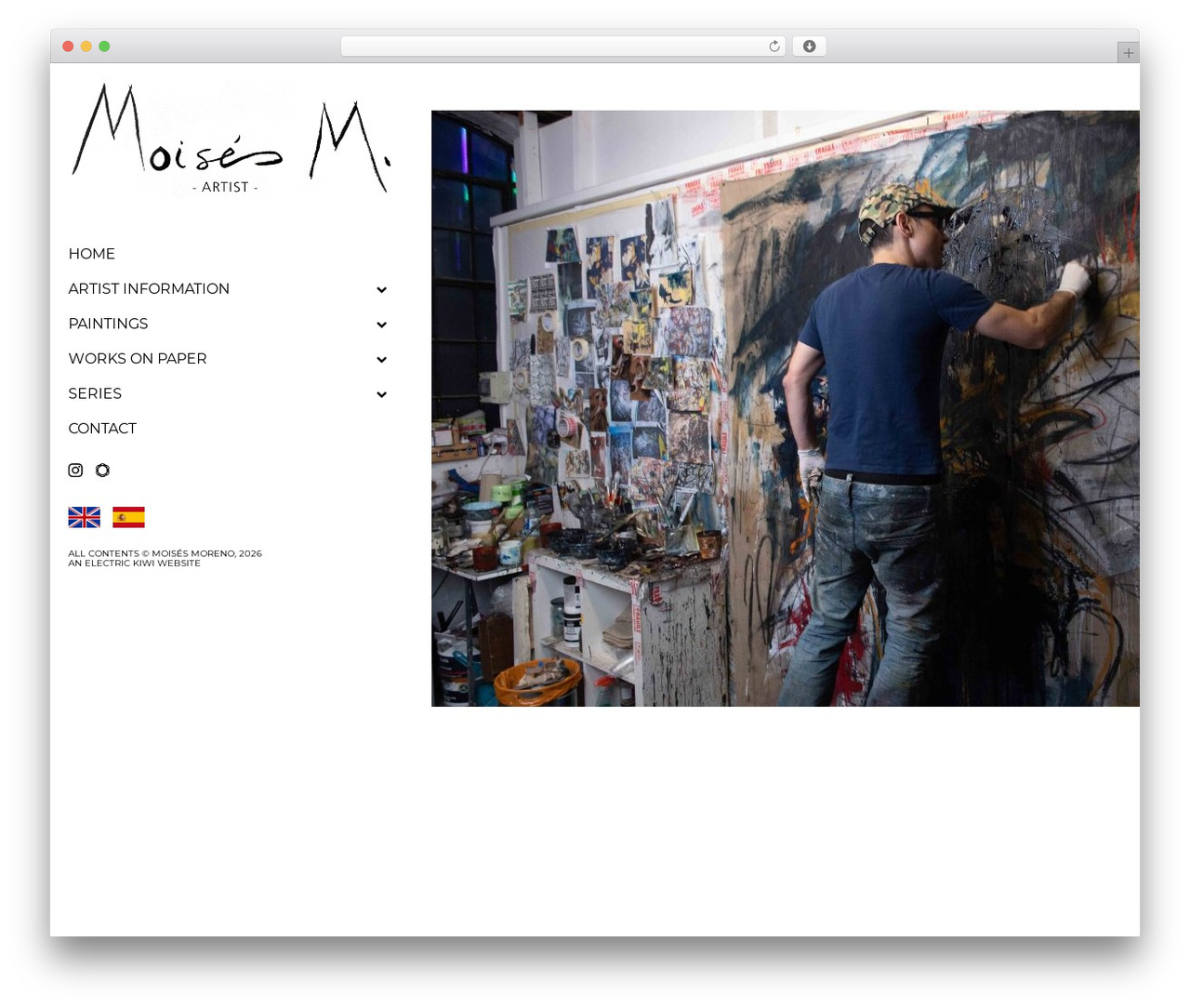Follow the Electric Kiwi website link
Screen dimensions: 1190x1008
tap(134, 564)
